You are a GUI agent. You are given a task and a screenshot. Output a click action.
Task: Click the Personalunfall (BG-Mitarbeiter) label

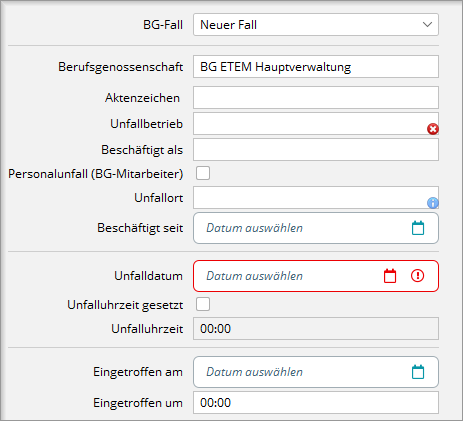tap(96, 174)
